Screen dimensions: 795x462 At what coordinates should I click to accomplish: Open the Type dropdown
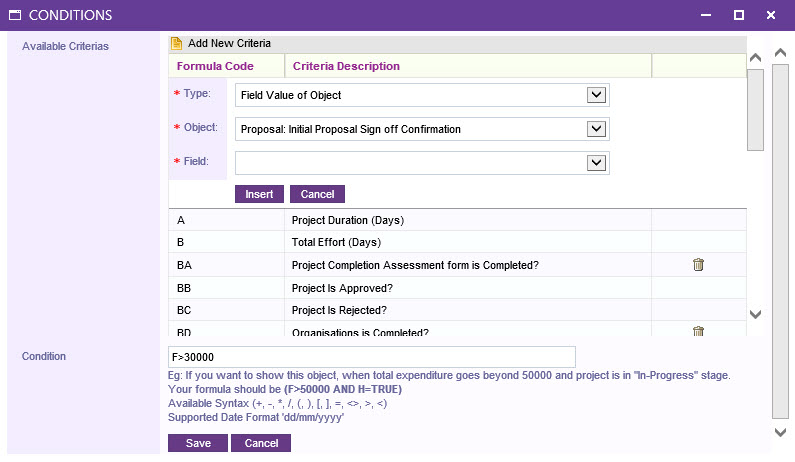click(596, 95)
